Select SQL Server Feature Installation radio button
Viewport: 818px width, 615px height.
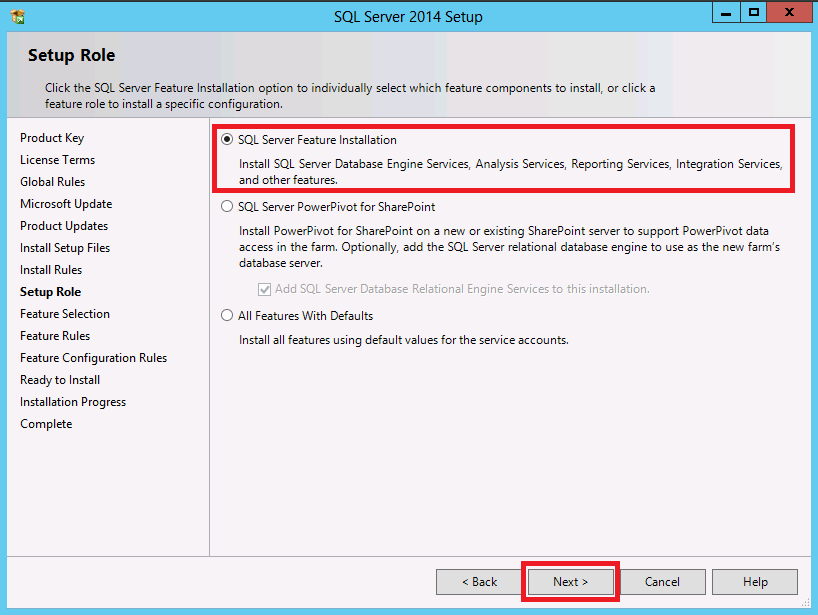226,139
